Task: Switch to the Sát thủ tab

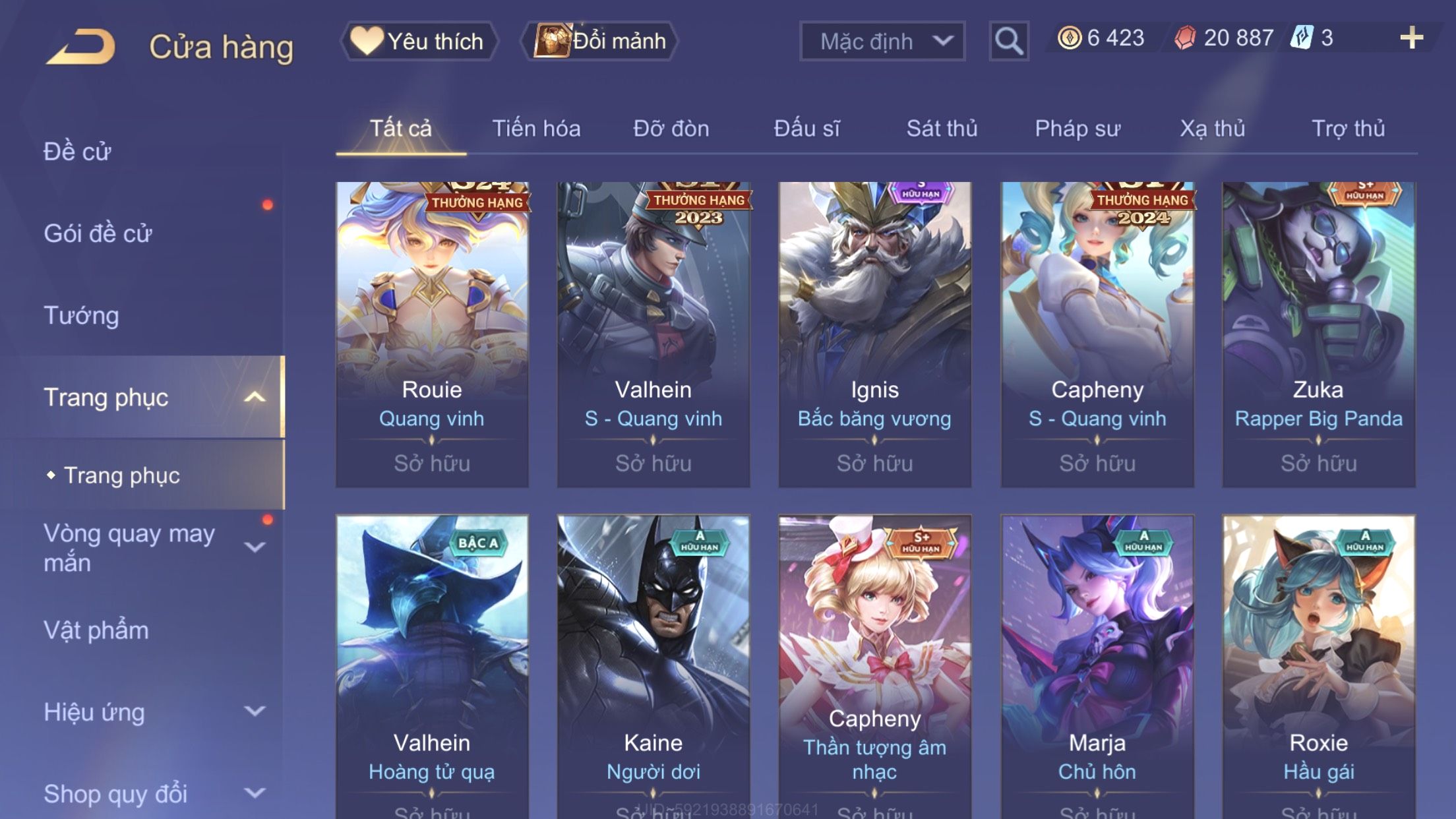Action: click(x=942, y=128)
